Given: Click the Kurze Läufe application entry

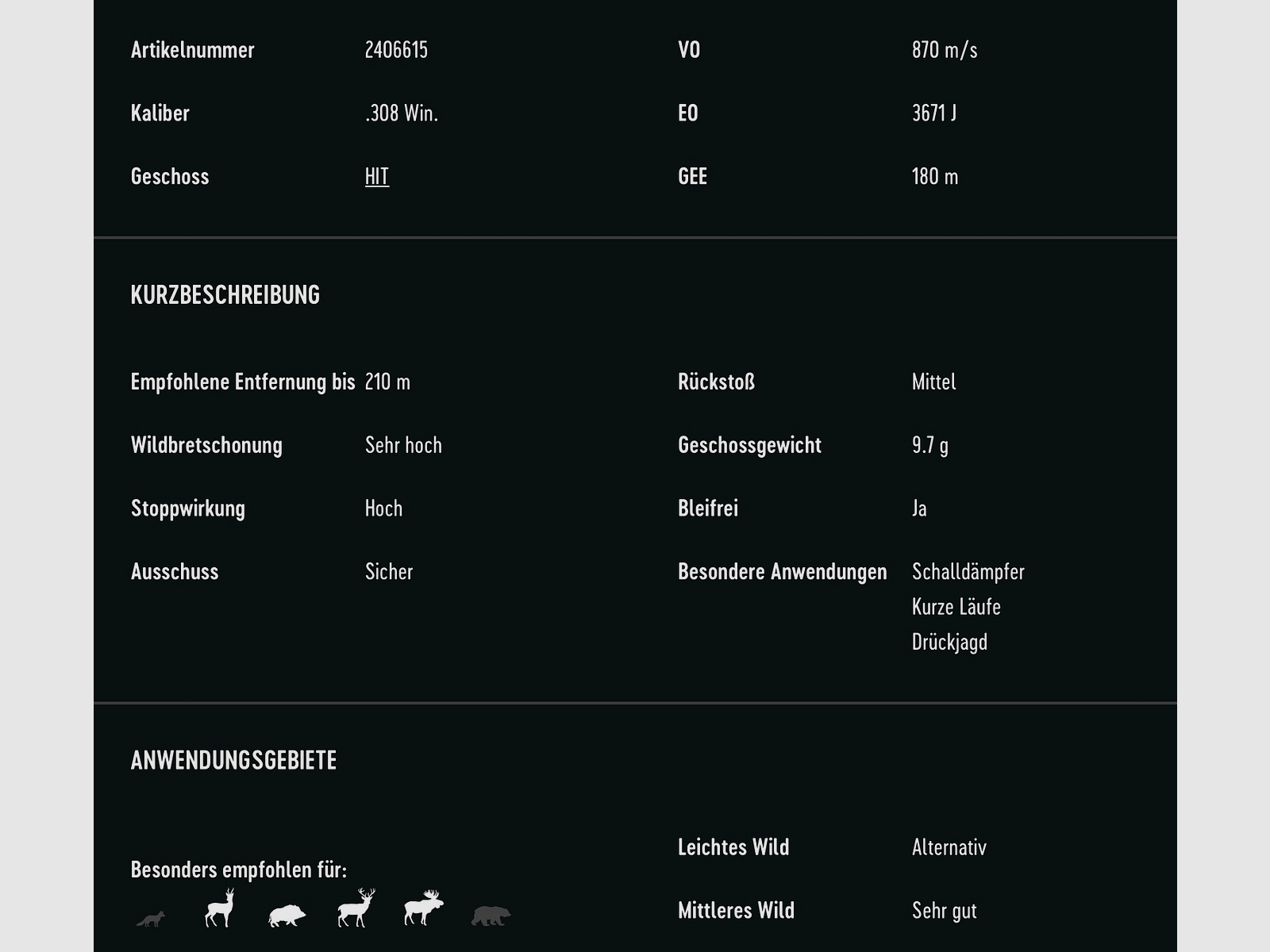Looking at the screenshot, I should point(956,607).
